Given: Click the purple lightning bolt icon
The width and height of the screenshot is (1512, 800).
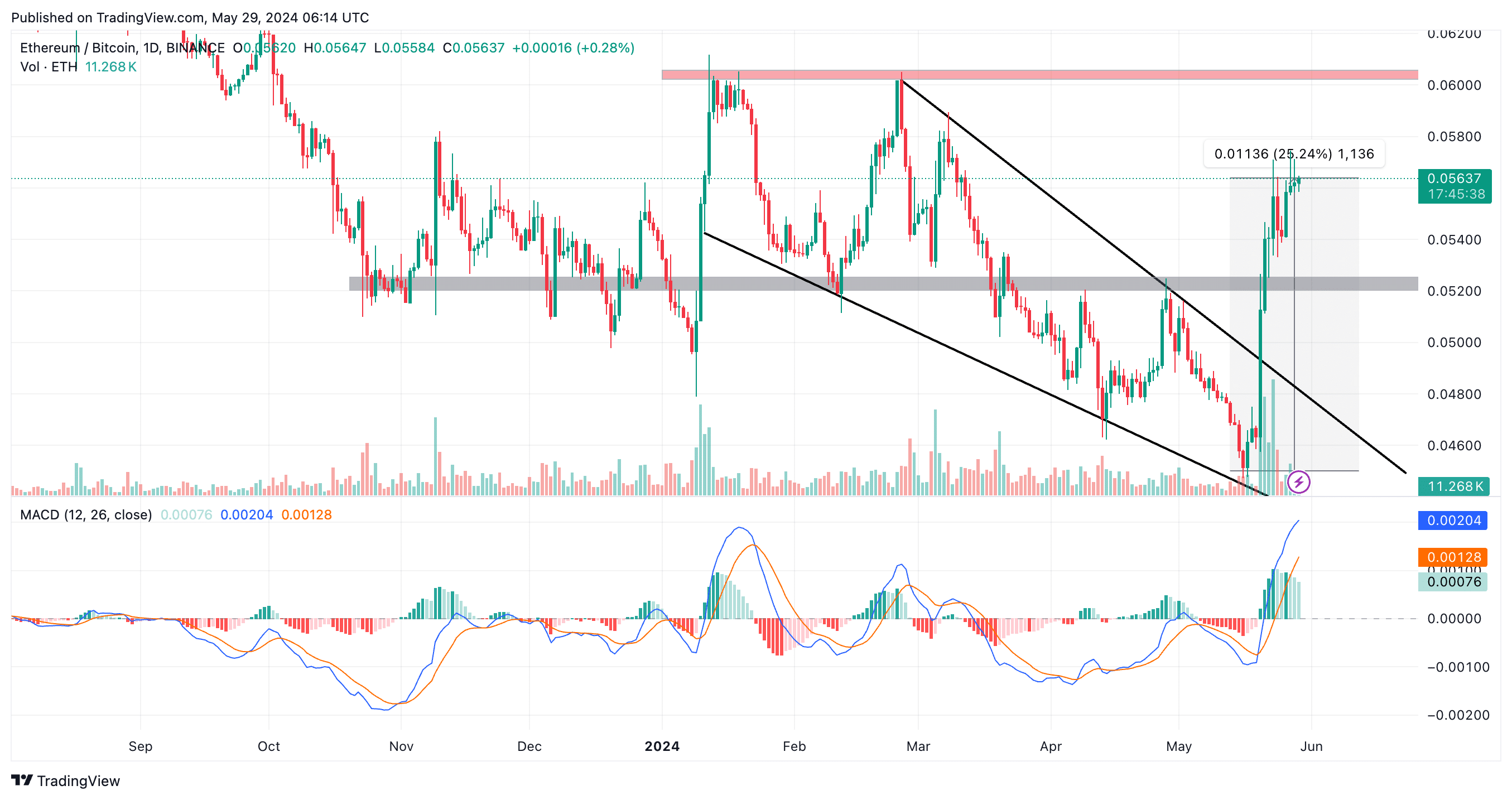Looking at the screenshot, I should tap(1298, 483).
